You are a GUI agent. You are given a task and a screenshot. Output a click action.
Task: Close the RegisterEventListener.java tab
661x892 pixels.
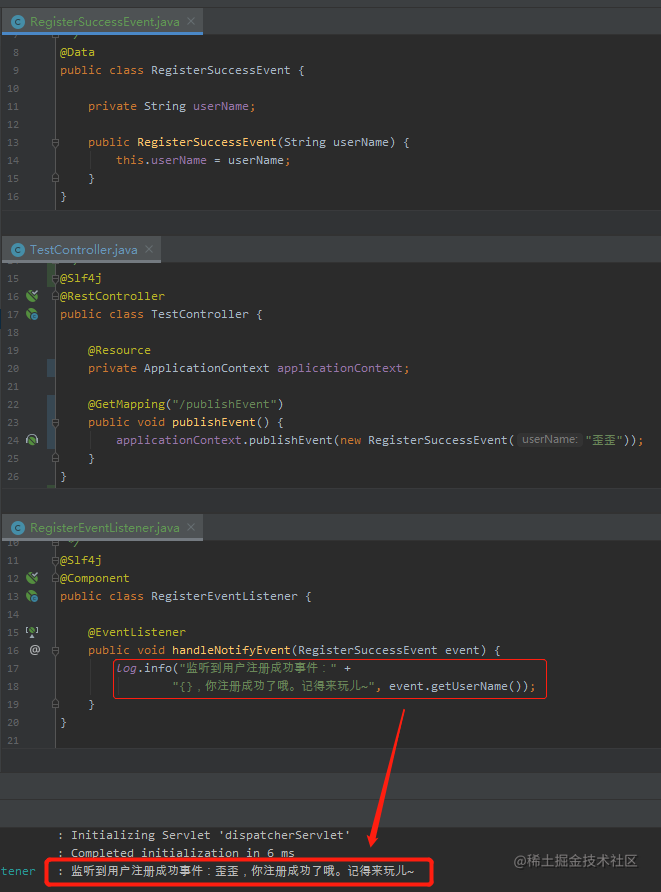(x=191, y=527)
